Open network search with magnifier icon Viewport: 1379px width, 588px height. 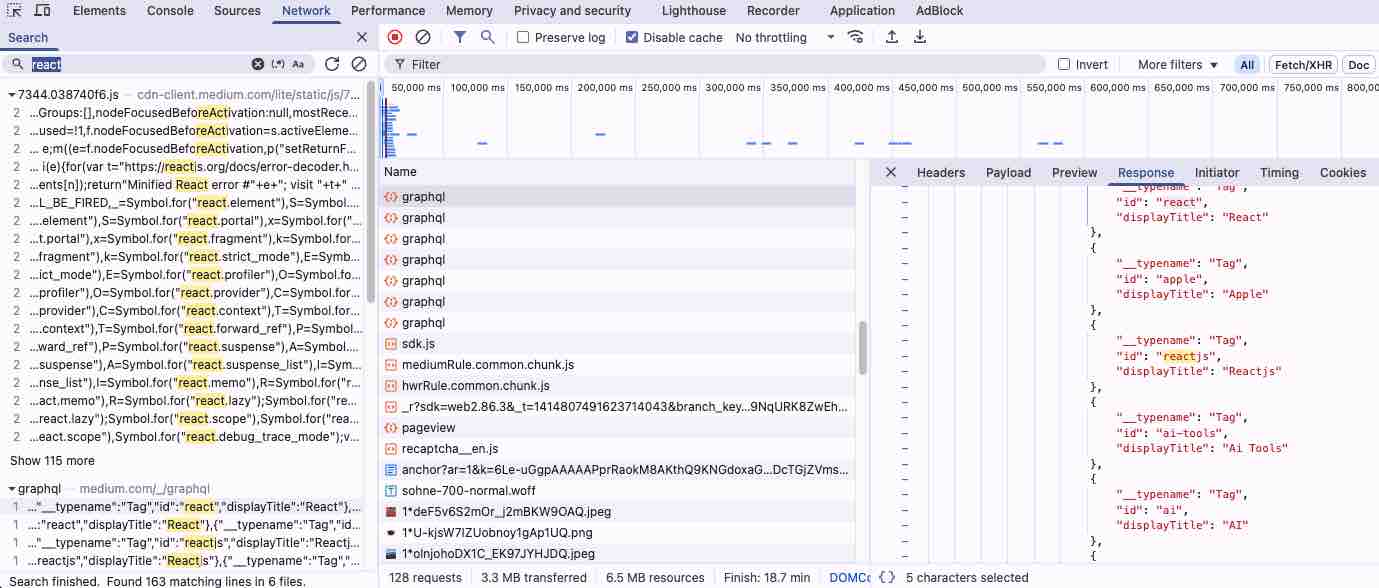pyautogui.click(x=487, y=37)
